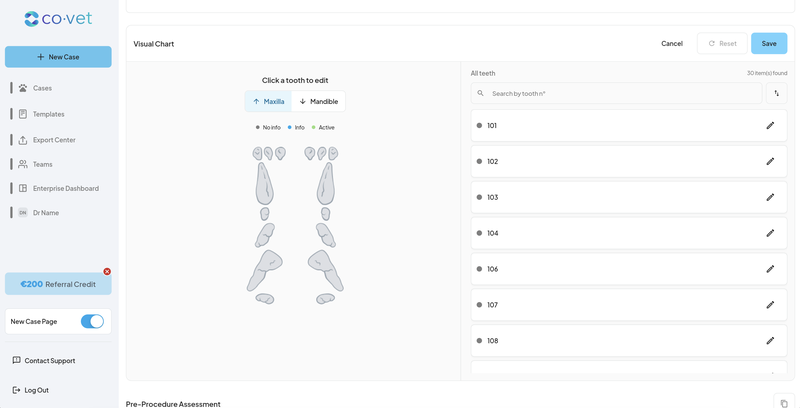
Task: Edit tooth 104 with pencil icon
Action: click(x=770, y=233)
